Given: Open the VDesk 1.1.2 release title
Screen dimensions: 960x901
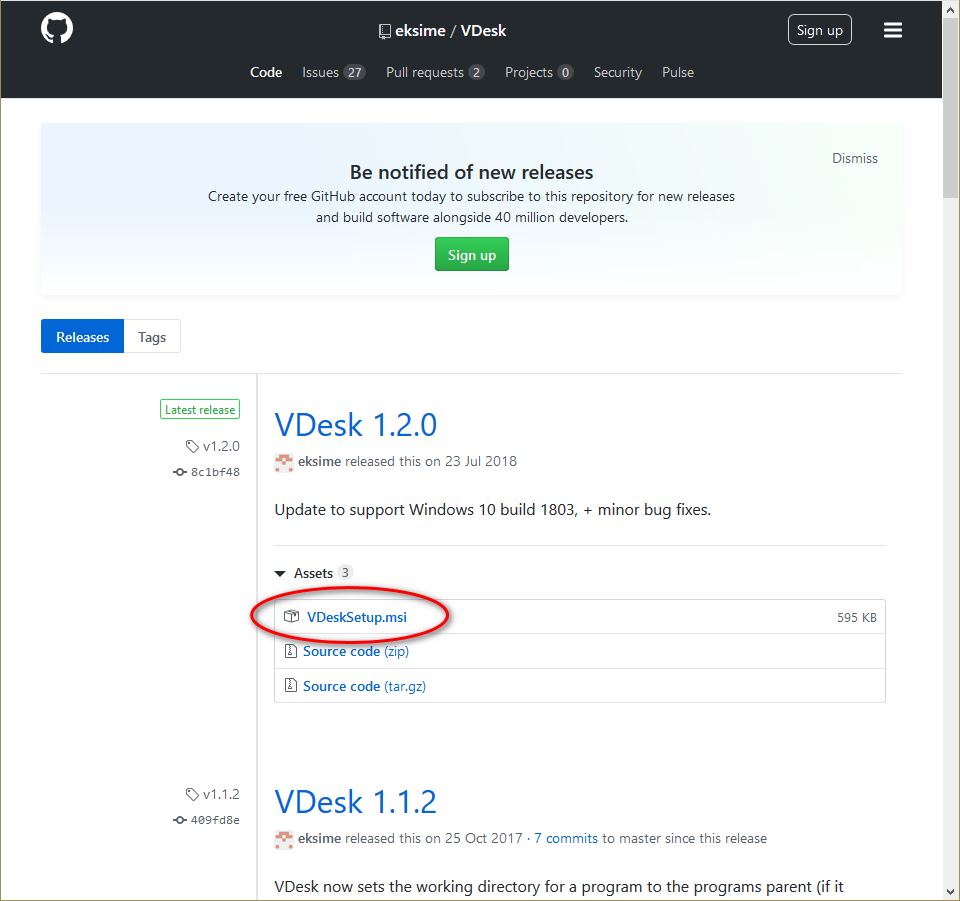Looking at the screenshot, I should (355, 801).
